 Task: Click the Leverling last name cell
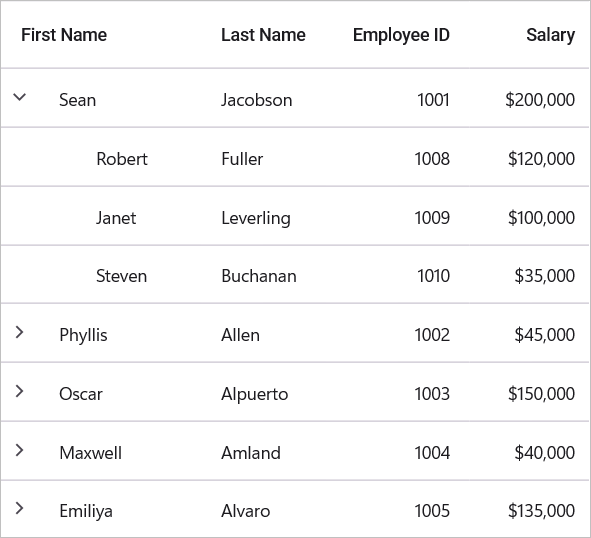click(256, 218)
